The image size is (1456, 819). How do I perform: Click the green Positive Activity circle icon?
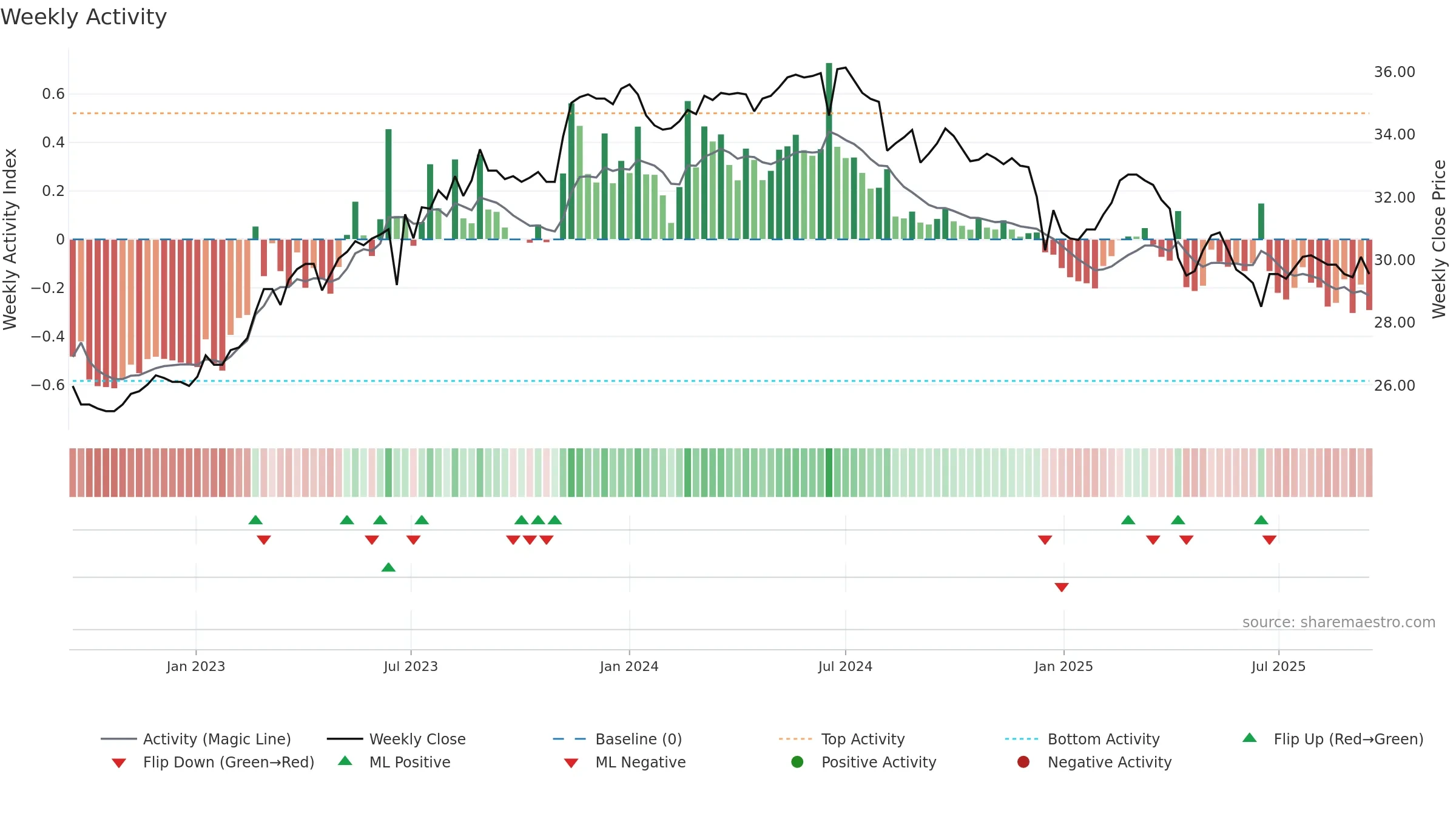pyautogui.click(x=797, y=762)
